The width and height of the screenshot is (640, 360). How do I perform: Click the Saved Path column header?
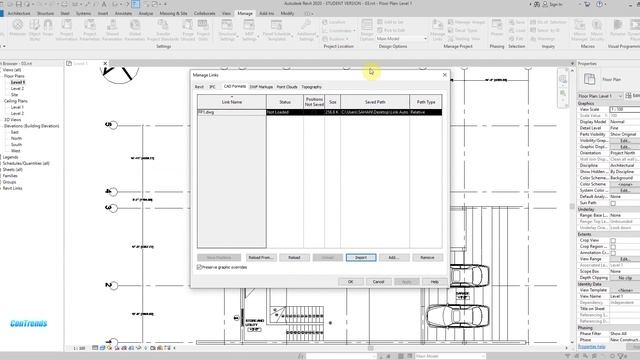pos(375,102)
